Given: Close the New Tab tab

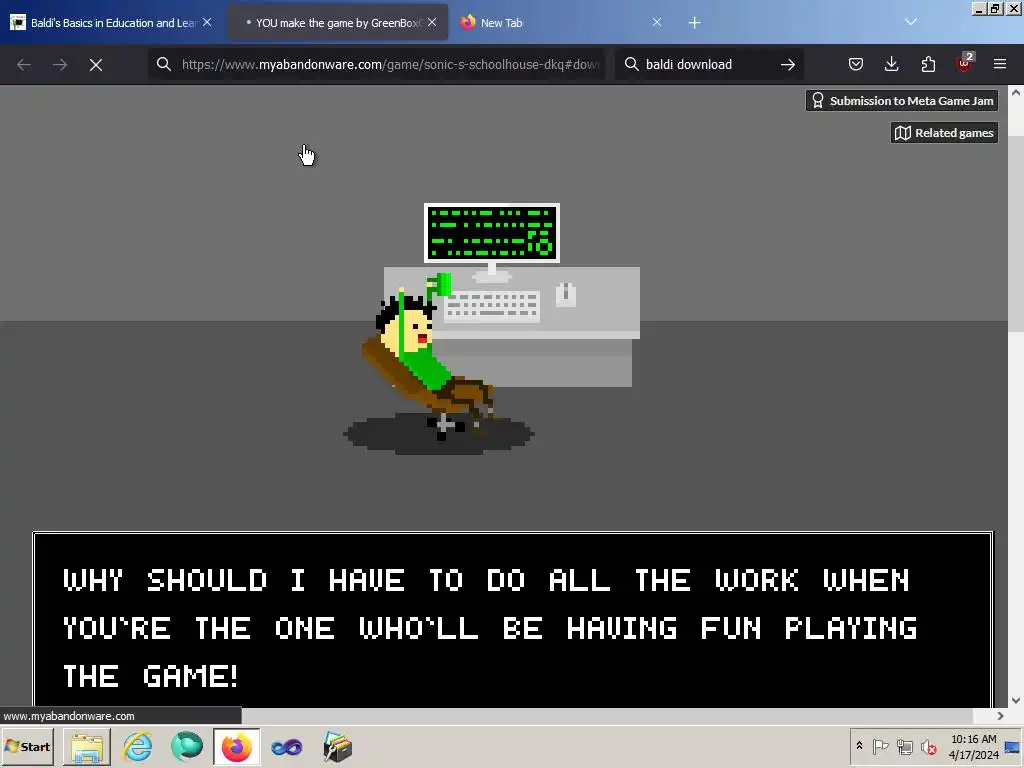Looking at the screenshot, I should [657, 22].
